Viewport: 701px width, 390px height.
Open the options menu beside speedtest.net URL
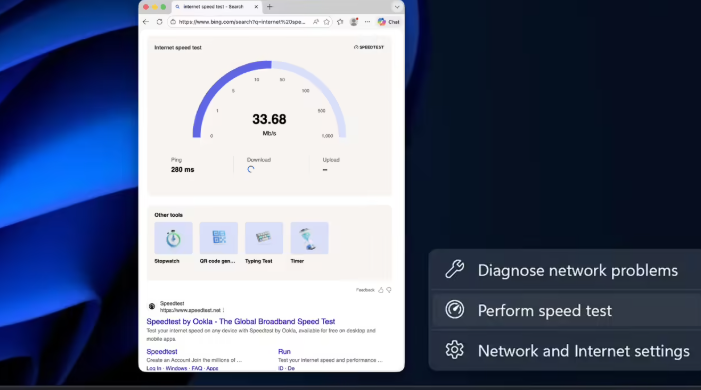[x=223, y=310]
